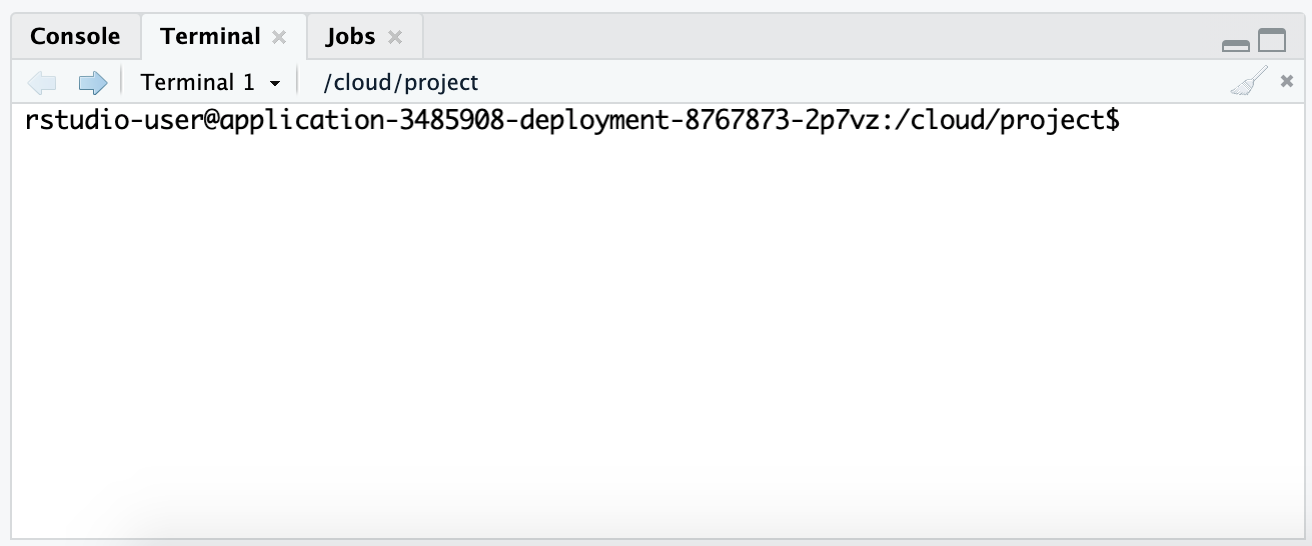This screenshot has height=546, width=1312.
Task: Close the Terminal tab with its x
Action: click(x=280, y=38)
